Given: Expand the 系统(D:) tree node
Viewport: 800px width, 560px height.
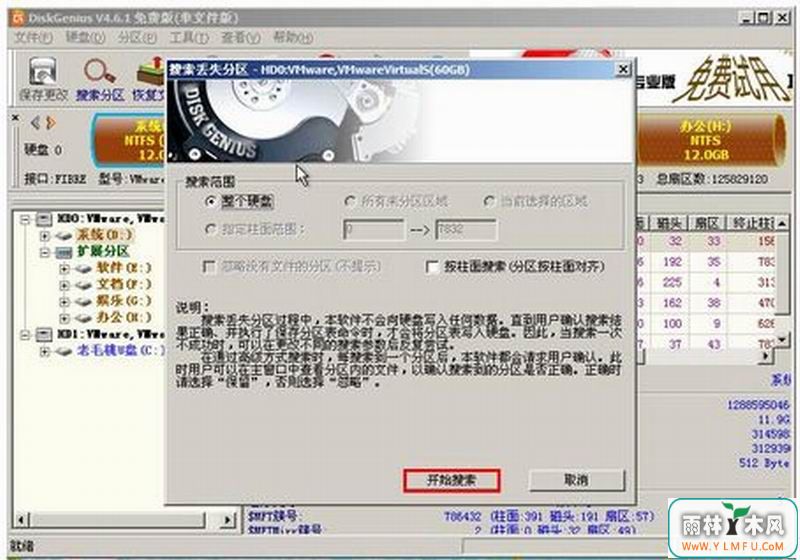Looking at the screenshot, I should pyautogui.click(x=45, y=236).
